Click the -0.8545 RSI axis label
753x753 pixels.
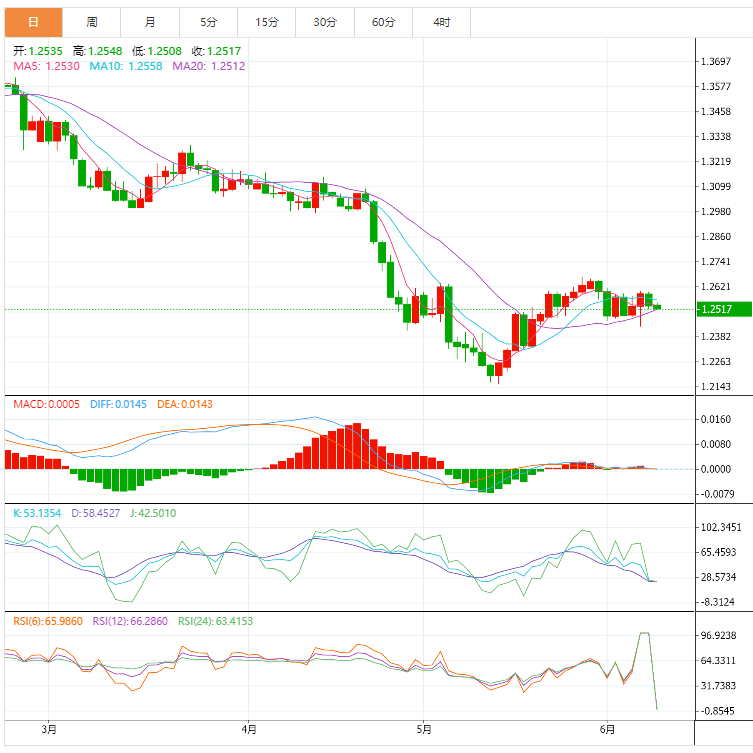[717, 711]
